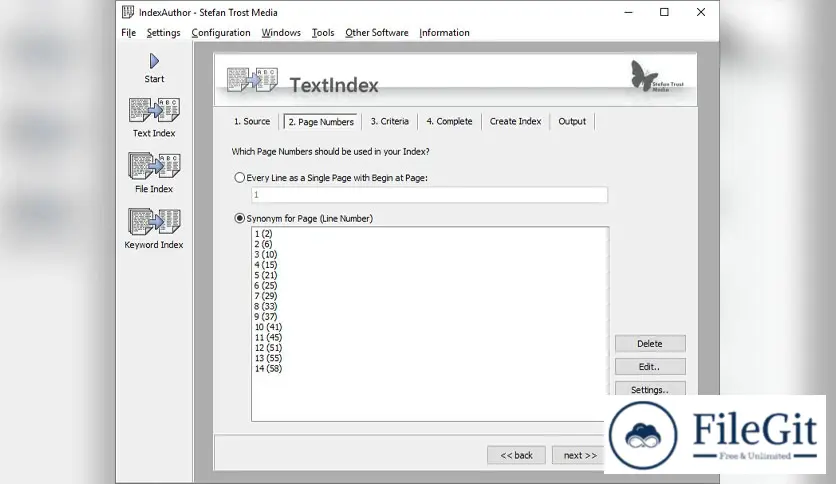The image size is (836, 484).
Task: Switch to the 4. Complete tab
Action: (449, 122)
